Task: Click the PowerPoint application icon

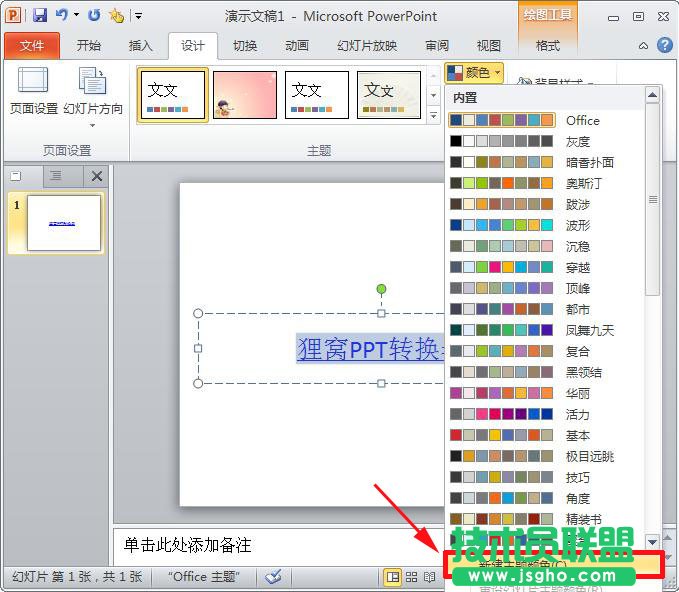Action: [x=13, y=16]
